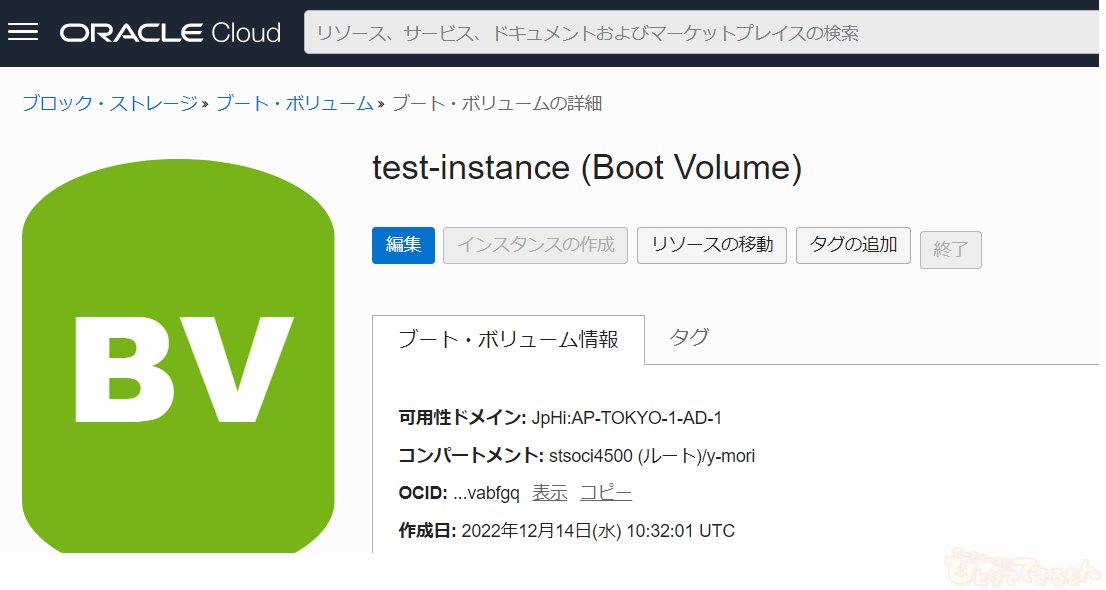The image size is (1106, 590).
Task: Click the 編集 button
Action: (403, 245)
